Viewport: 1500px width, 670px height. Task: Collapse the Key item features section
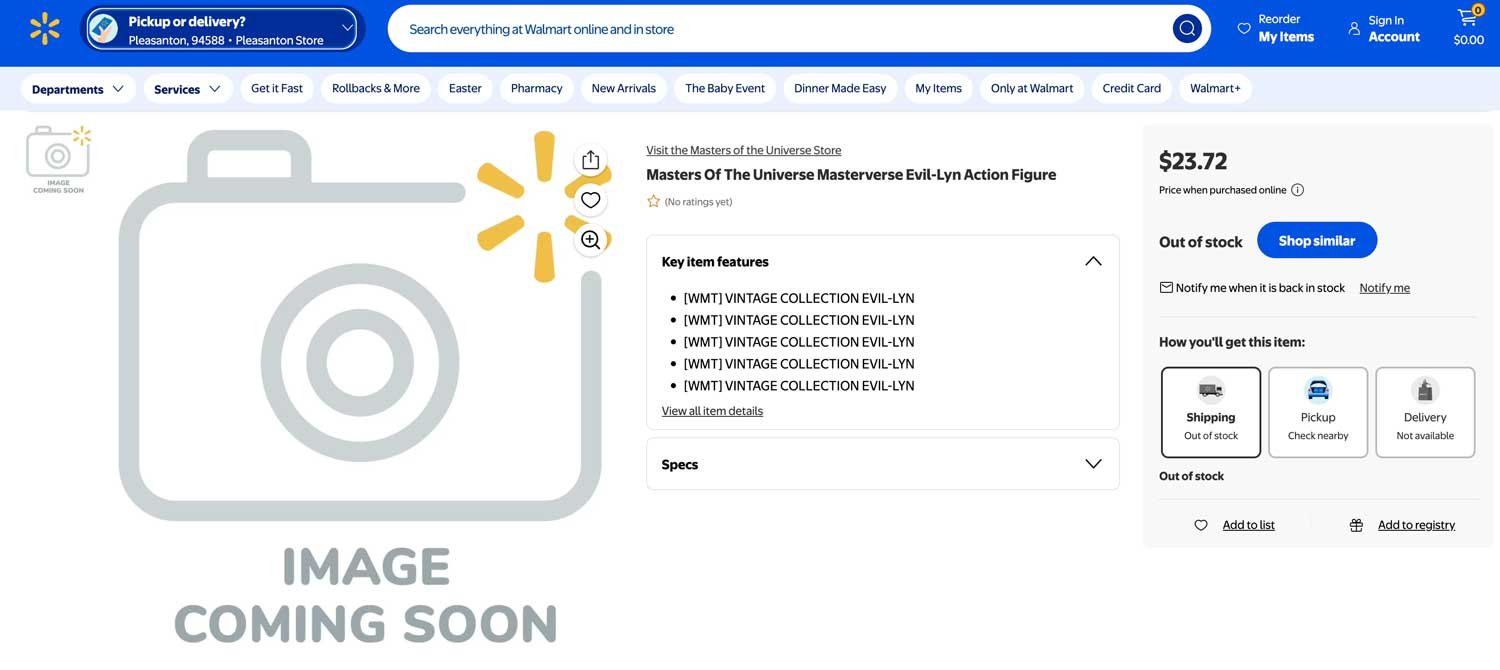[x=1093, y=261]
